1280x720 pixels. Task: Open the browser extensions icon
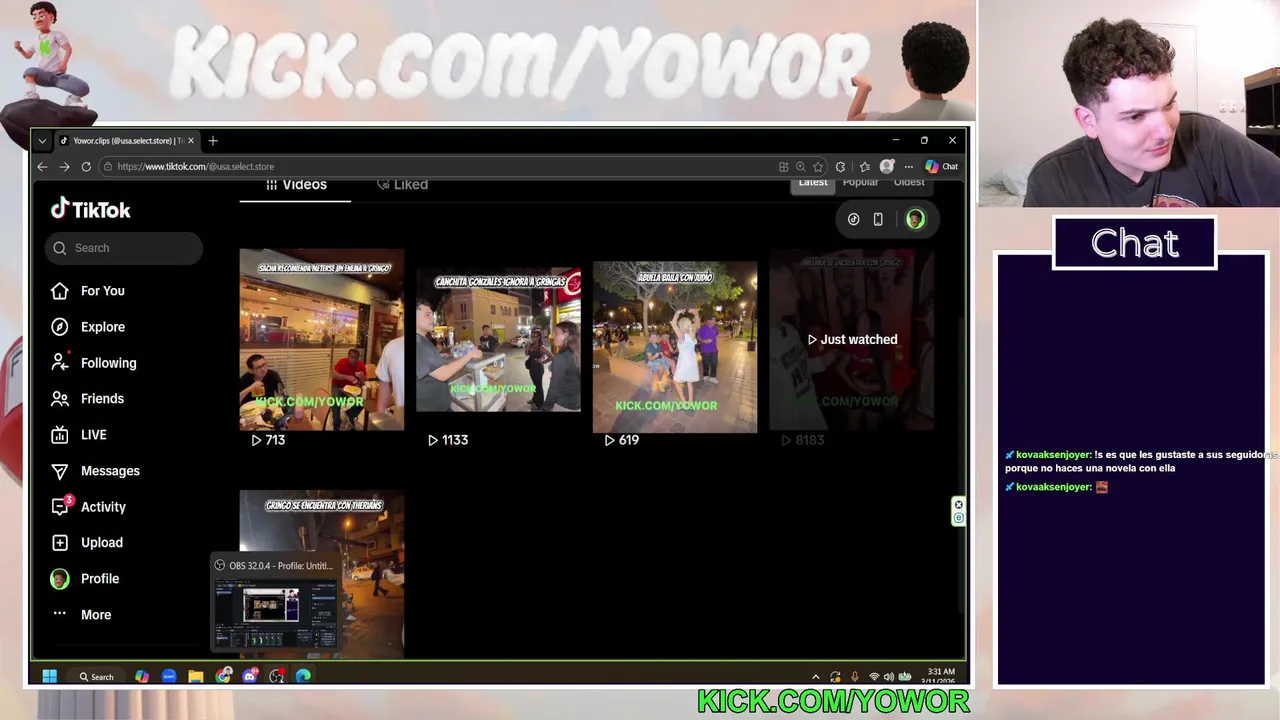coord(840,167)
